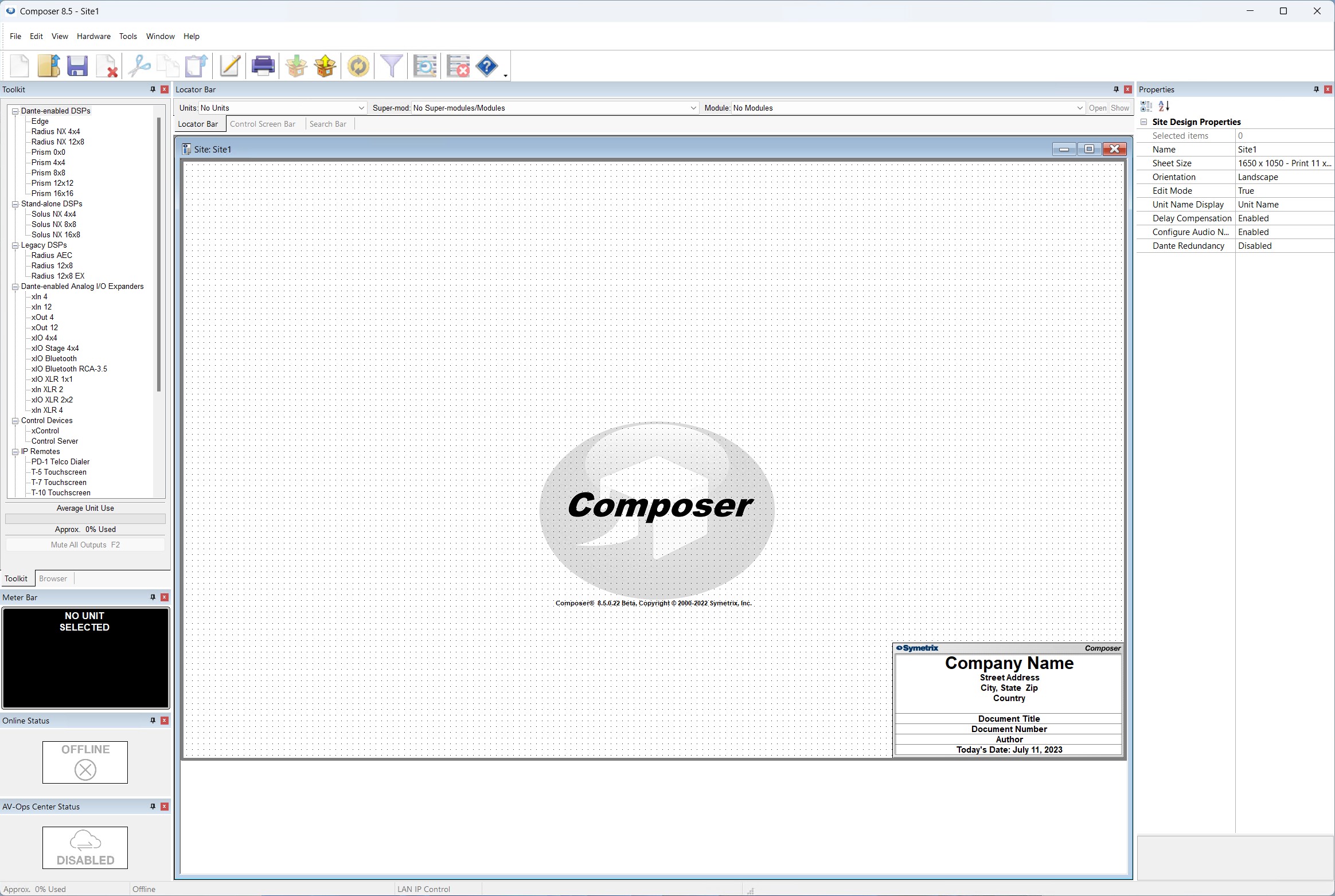Screen dimensions: 1335x896
Task: Click the Orientation value Landscape
Action: click(x=1285, y=177)
